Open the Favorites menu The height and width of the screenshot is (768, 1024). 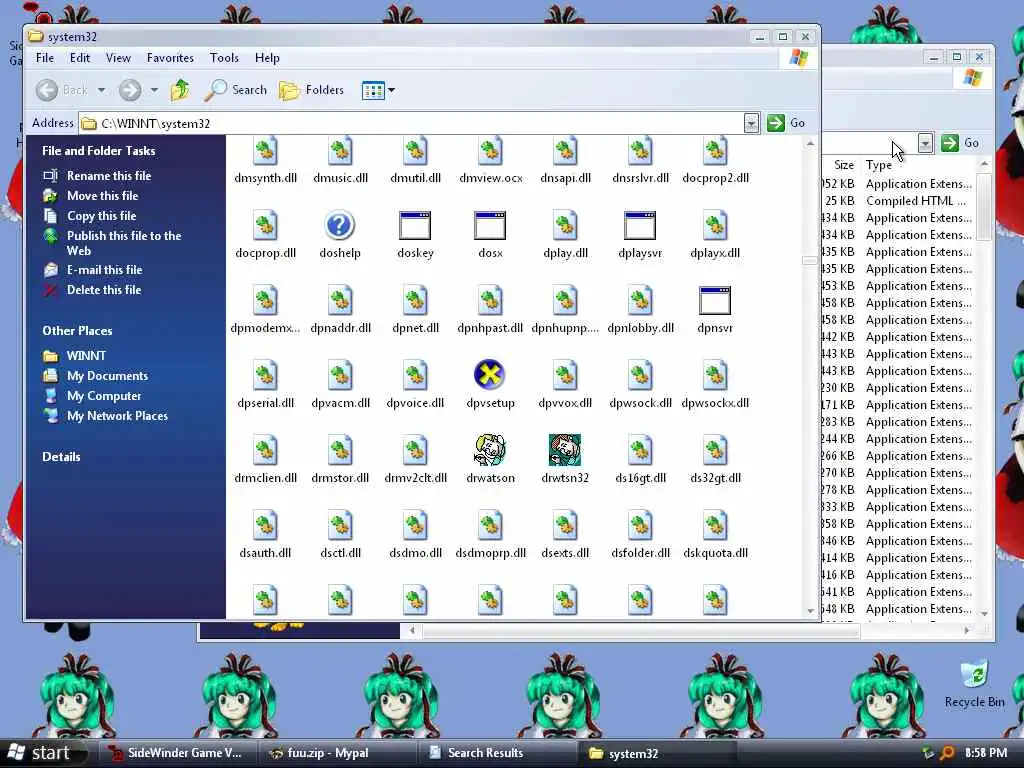(x=170, y=58)
